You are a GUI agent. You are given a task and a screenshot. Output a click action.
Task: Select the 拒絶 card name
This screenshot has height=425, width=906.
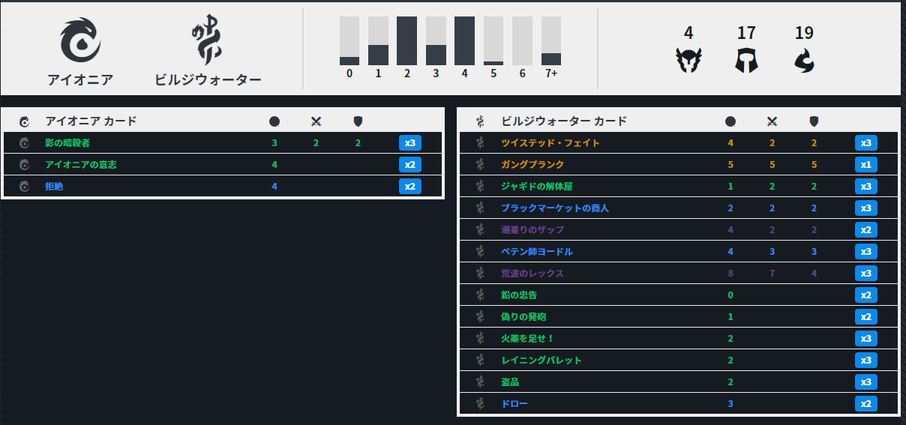click(x=54, y=187)
